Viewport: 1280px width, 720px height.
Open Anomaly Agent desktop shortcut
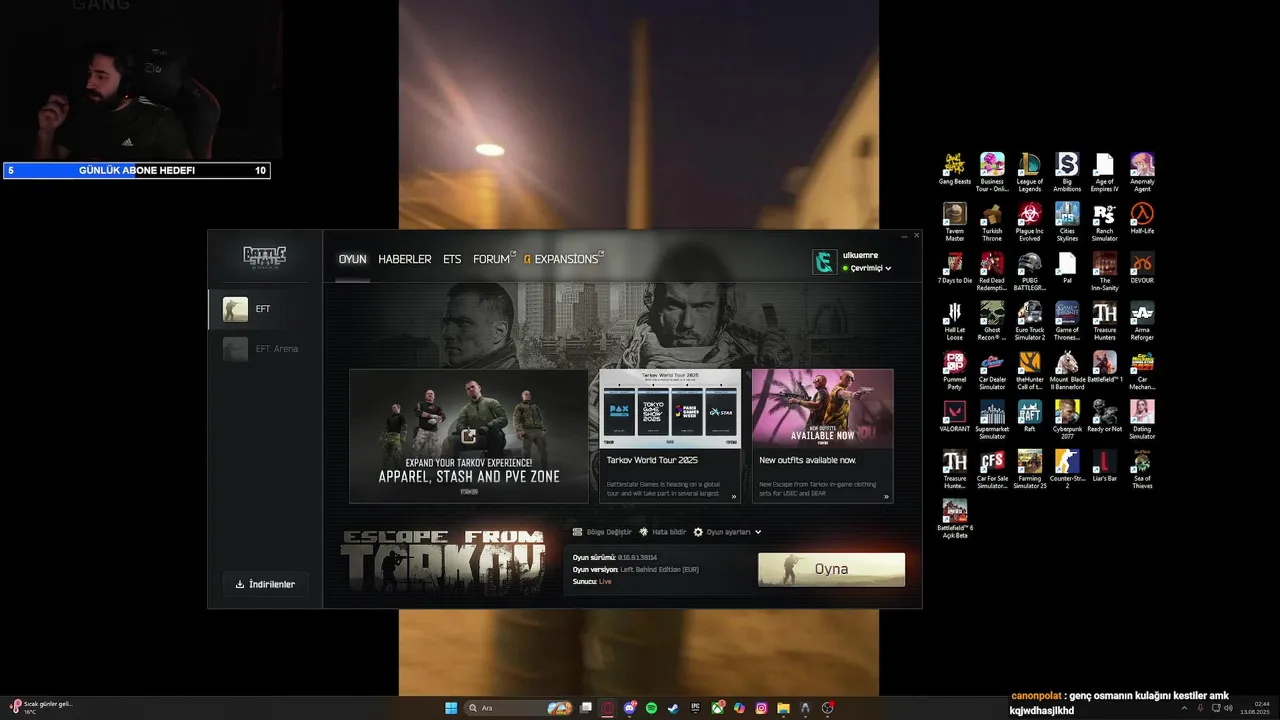tap(1142, 171)
